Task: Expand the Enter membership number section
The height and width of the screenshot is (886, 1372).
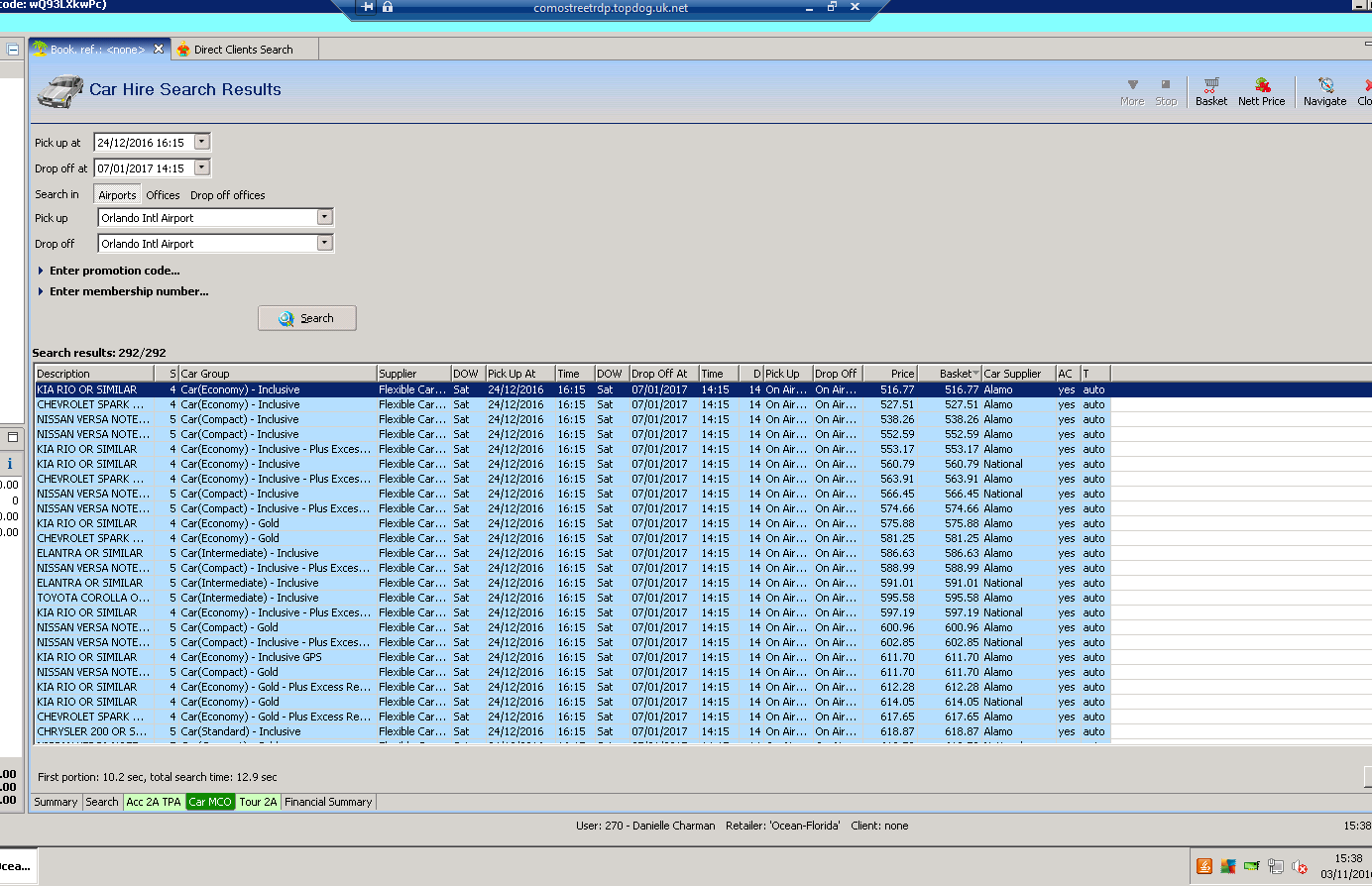Action: click(x=128, y=291)
